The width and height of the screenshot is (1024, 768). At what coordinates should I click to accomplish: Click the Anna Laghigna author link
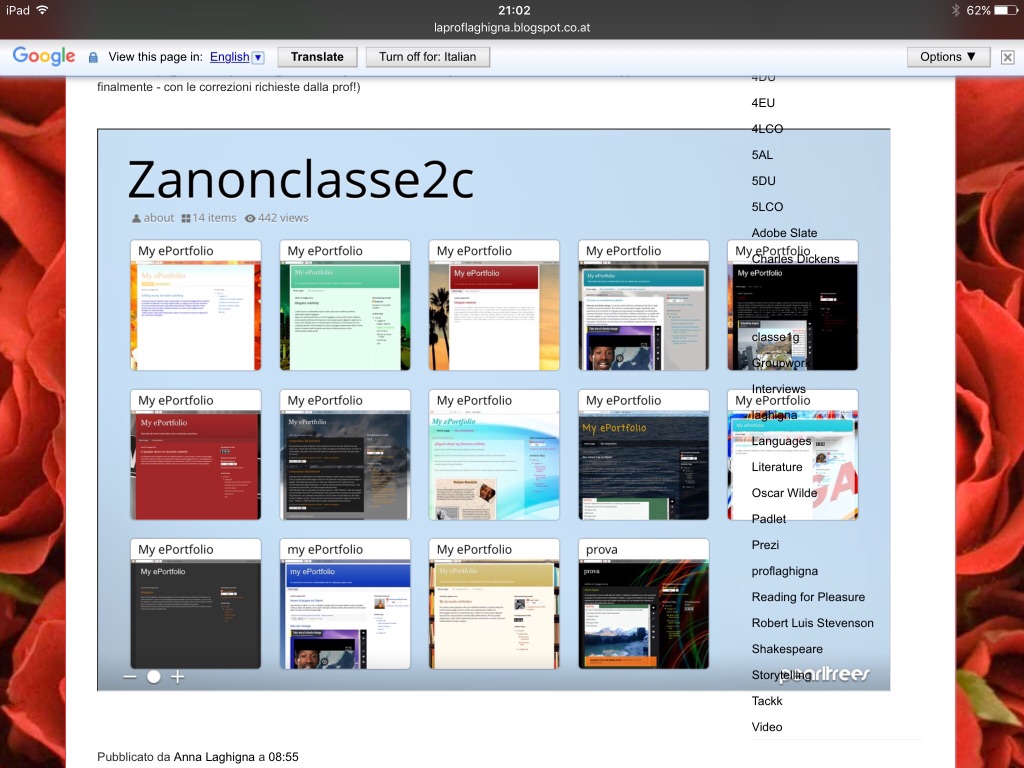point(214,757)
